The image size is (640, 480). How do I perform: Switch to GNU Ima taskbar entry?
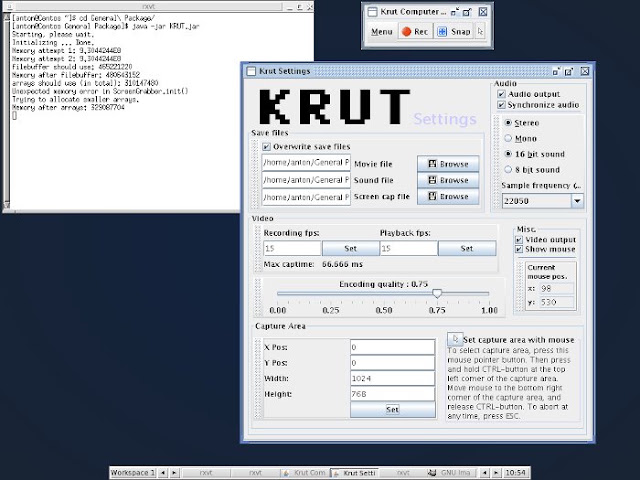point(451,473)
